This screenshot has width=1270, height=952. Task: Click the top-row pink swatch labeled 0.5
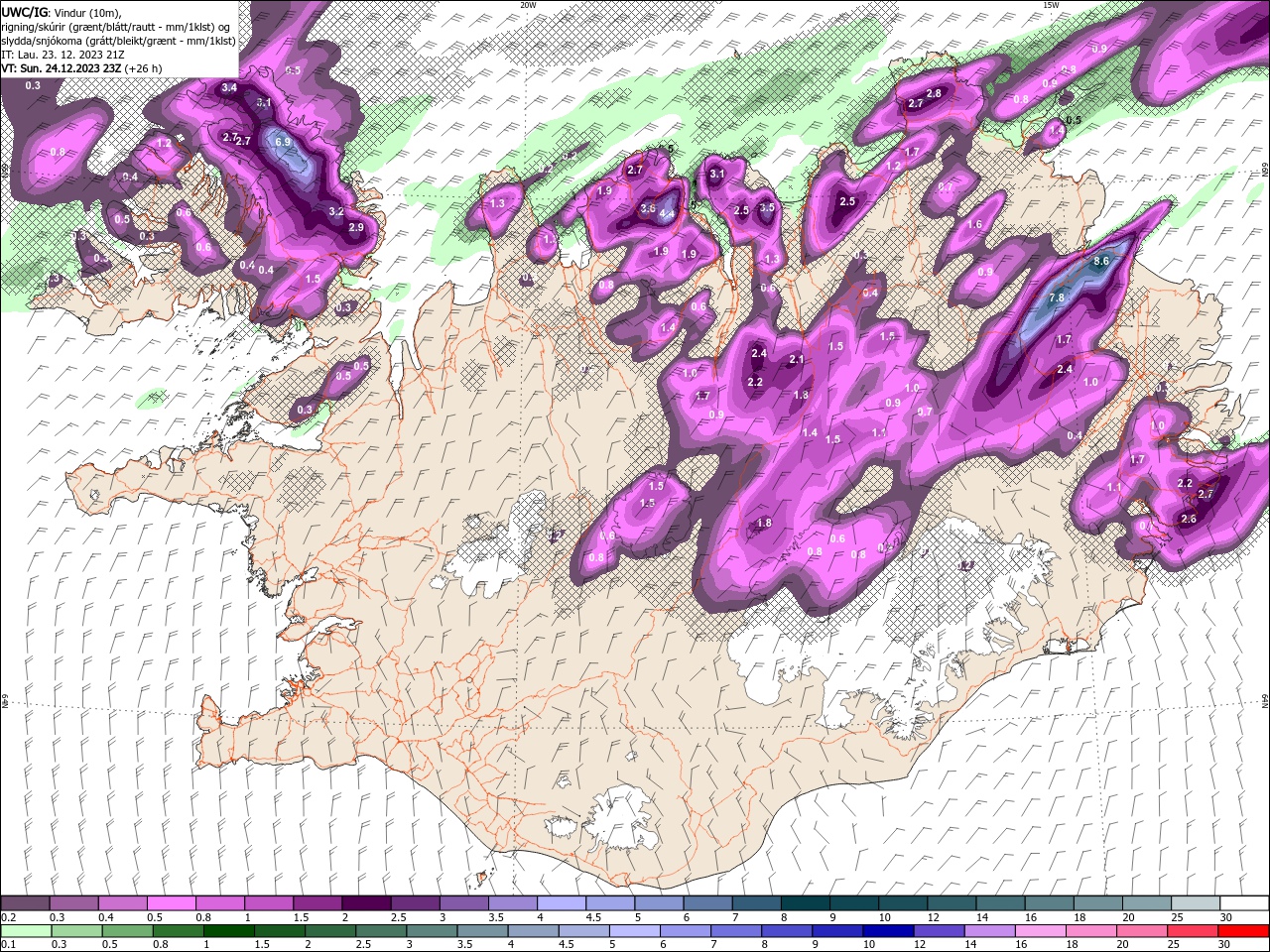171,903
